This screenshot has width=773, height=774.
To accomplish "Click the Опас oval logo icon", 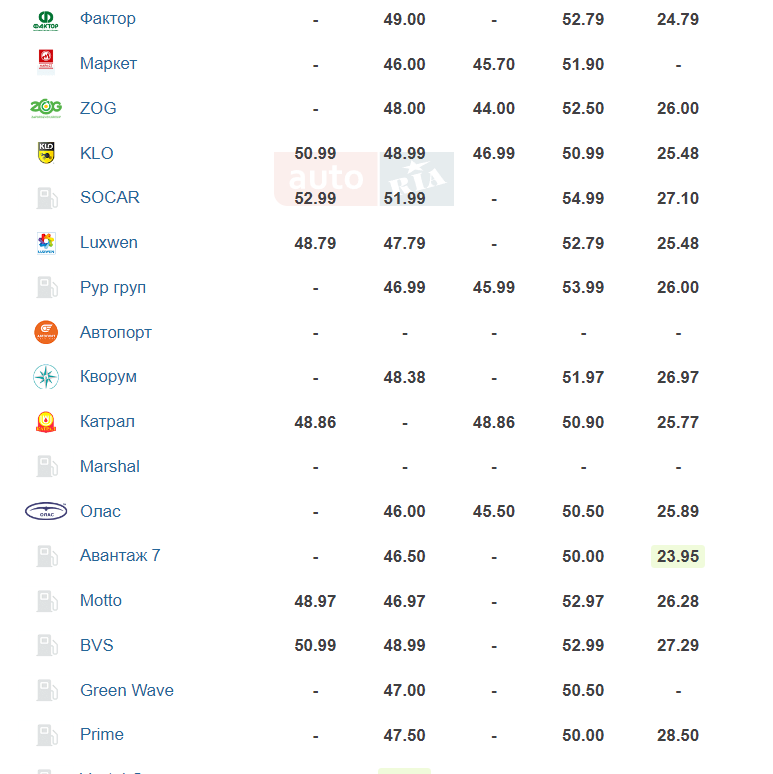I will [46, 511].
